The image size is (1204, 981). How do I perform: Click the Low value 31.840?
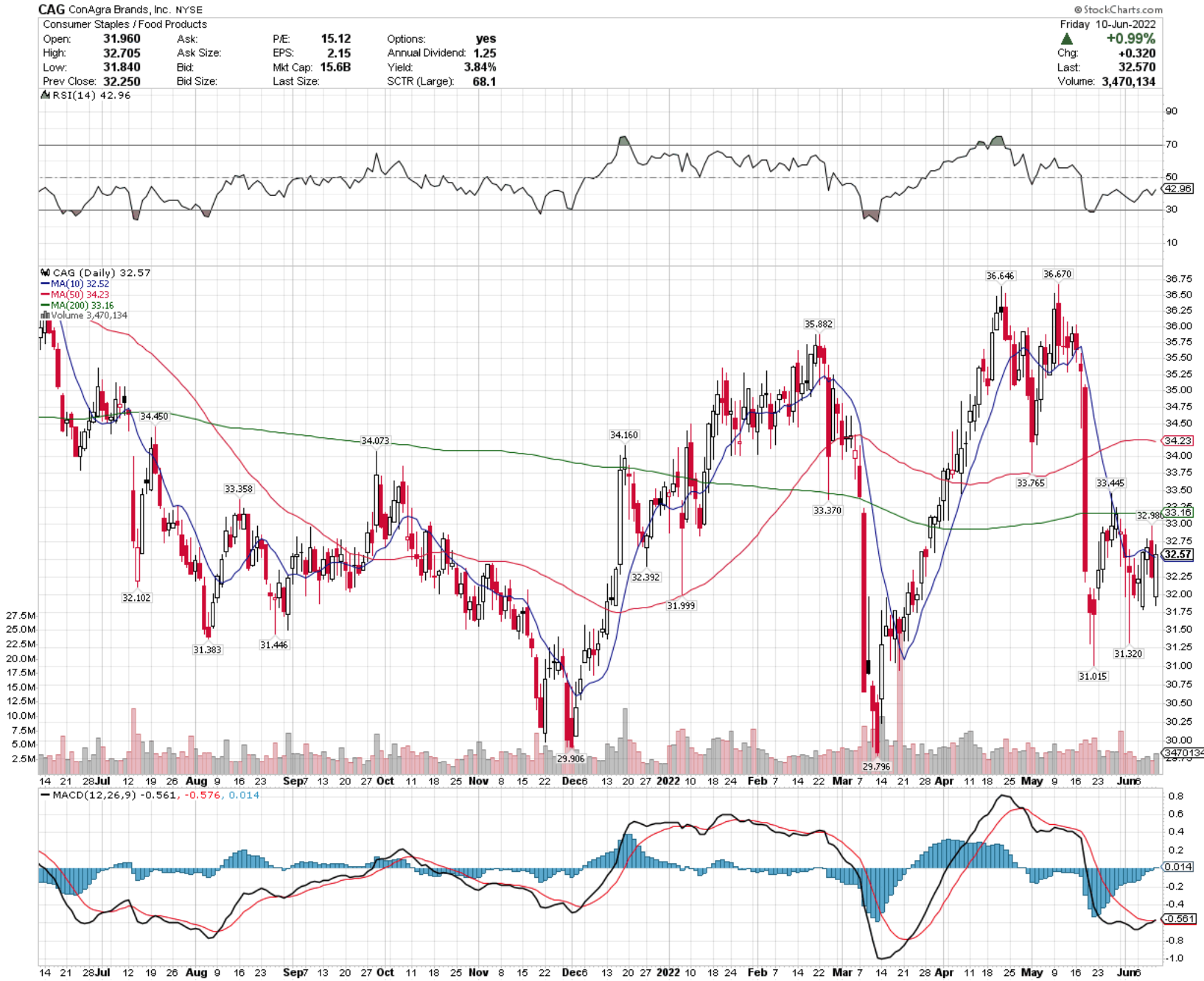122,67
